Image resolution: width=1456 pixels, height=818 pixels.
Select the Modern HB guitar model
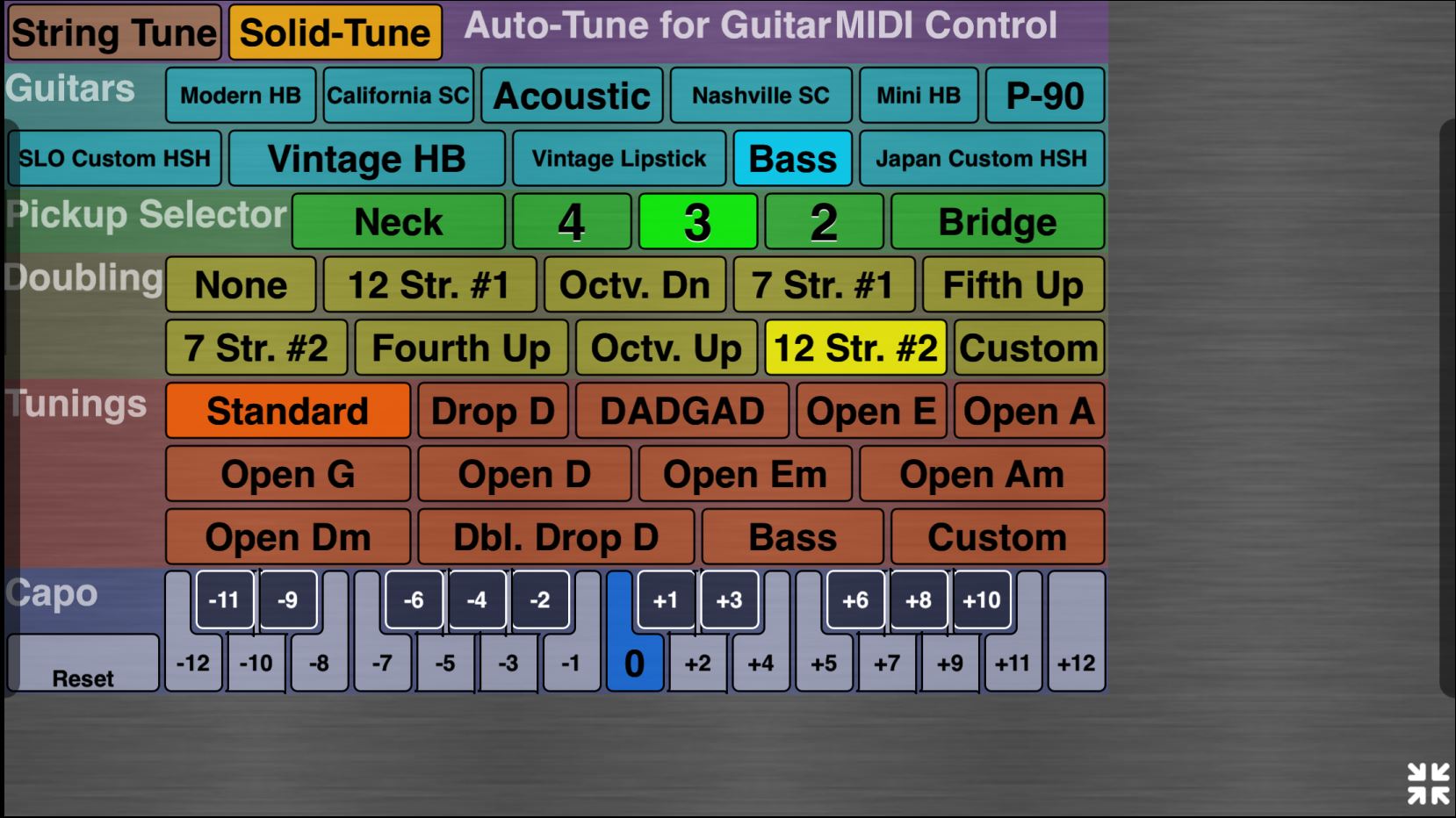[x=241, y=95]
